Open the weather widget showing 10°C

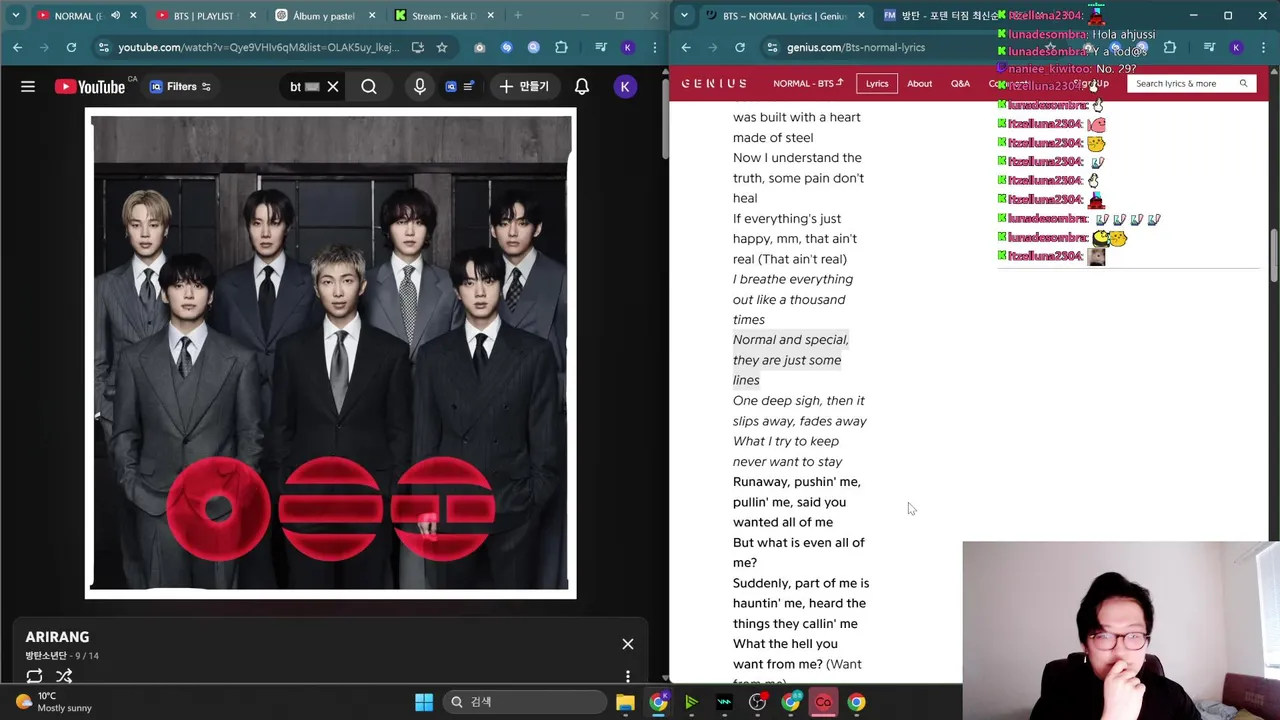pyautogui.click(x=54, y=702)
